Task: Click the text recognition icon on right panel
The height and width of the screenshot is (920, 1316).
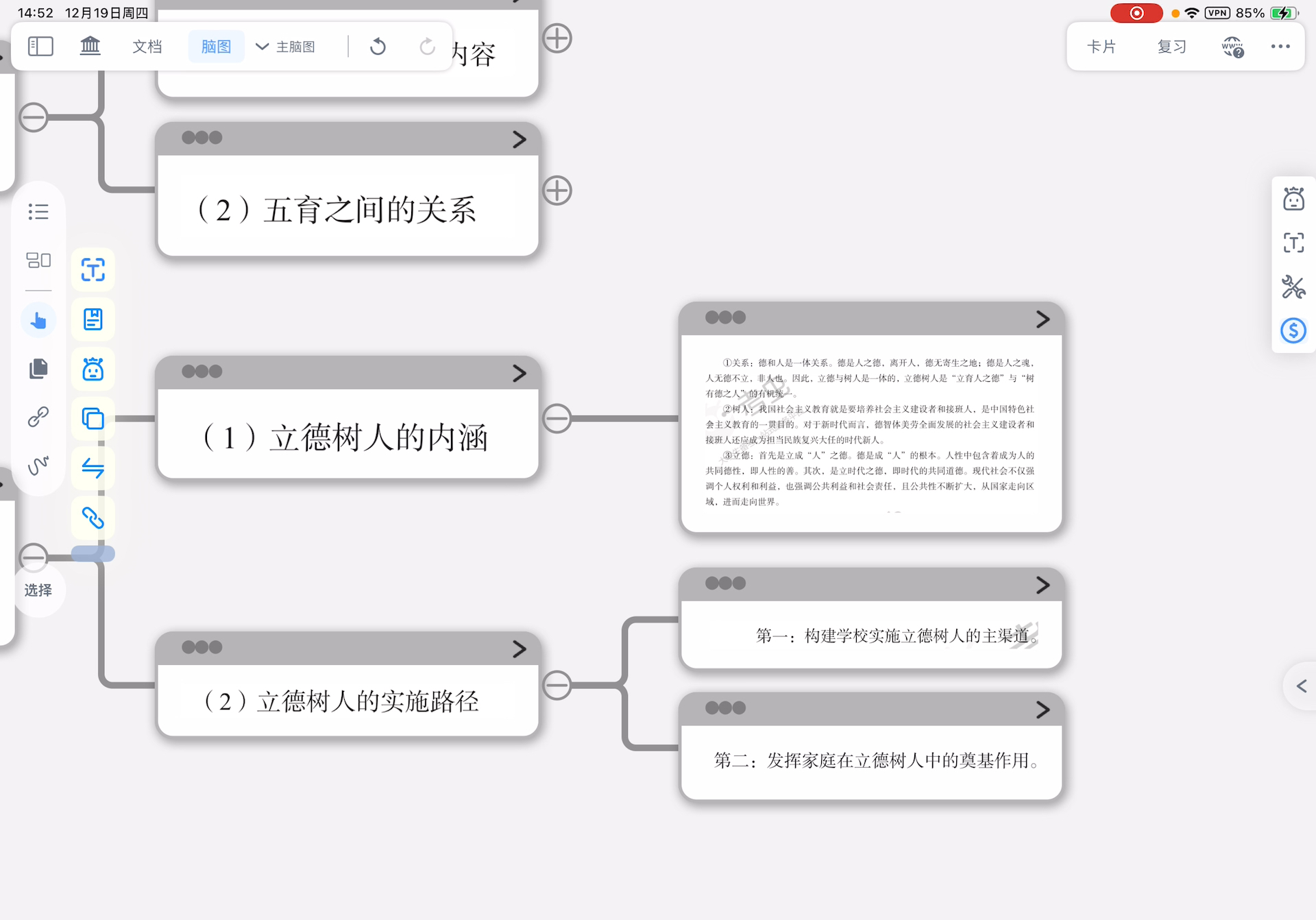Action: (x=1293, y=243)
